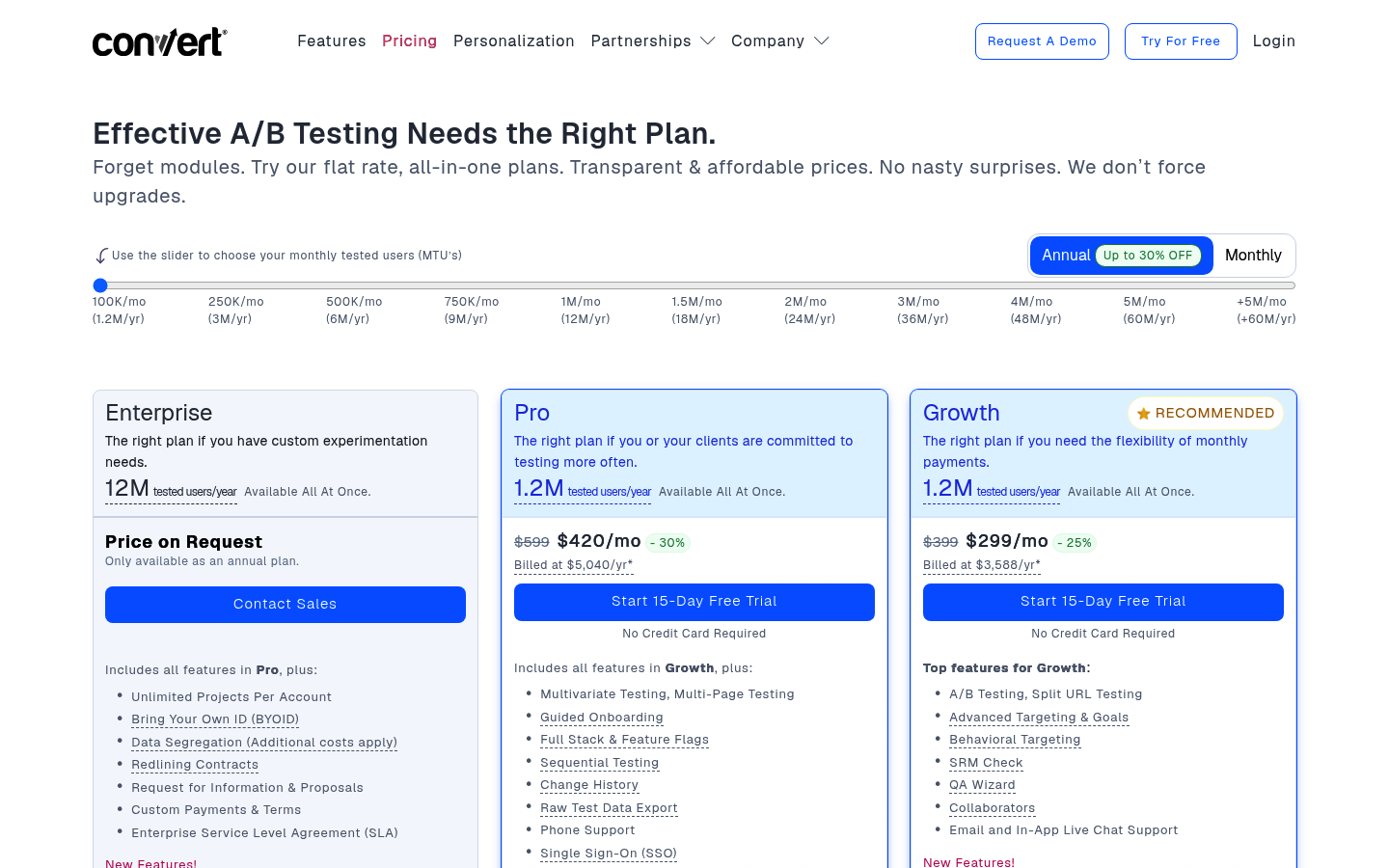This screenshot has height=868, width=1389.
Task: Click Phone Support list item
Action: 587,830
